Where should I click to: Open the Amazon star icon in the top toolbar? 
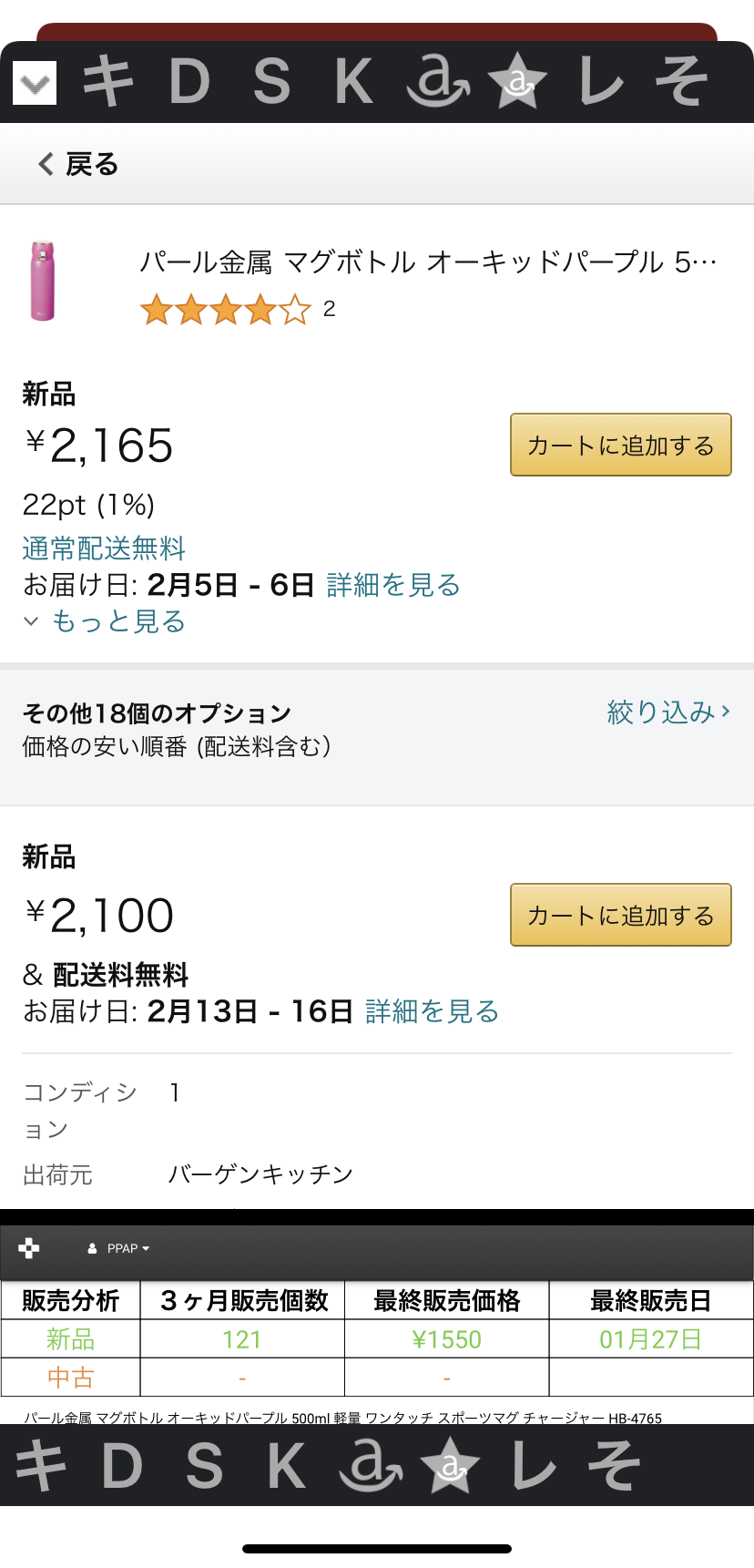pos(517,82)
